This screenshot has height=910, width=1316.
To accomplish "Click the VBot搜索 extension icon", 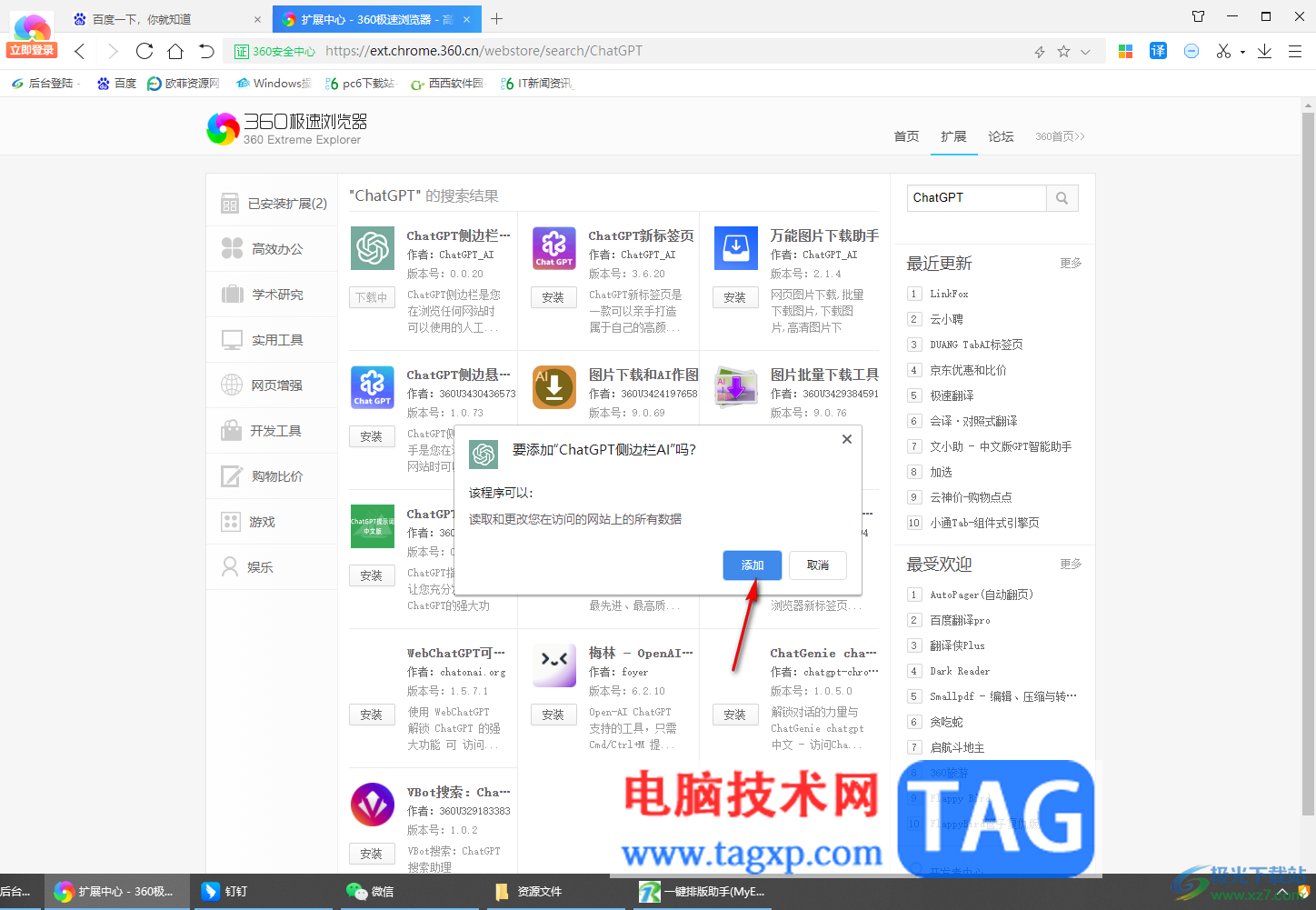I will [373, 805].
